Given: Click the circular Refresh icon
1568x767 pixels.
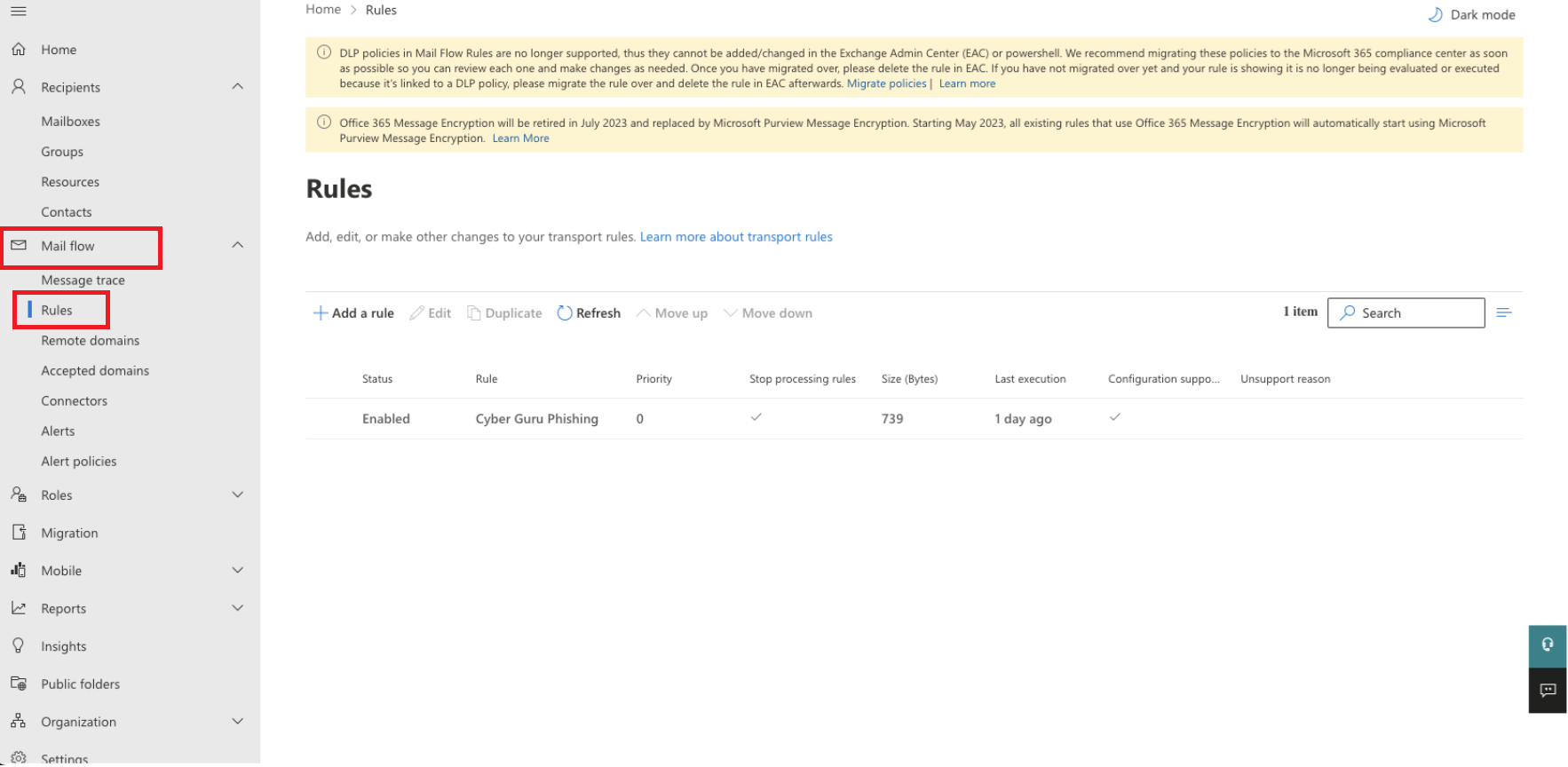Looking at the screenshot, I should (565, 313).
